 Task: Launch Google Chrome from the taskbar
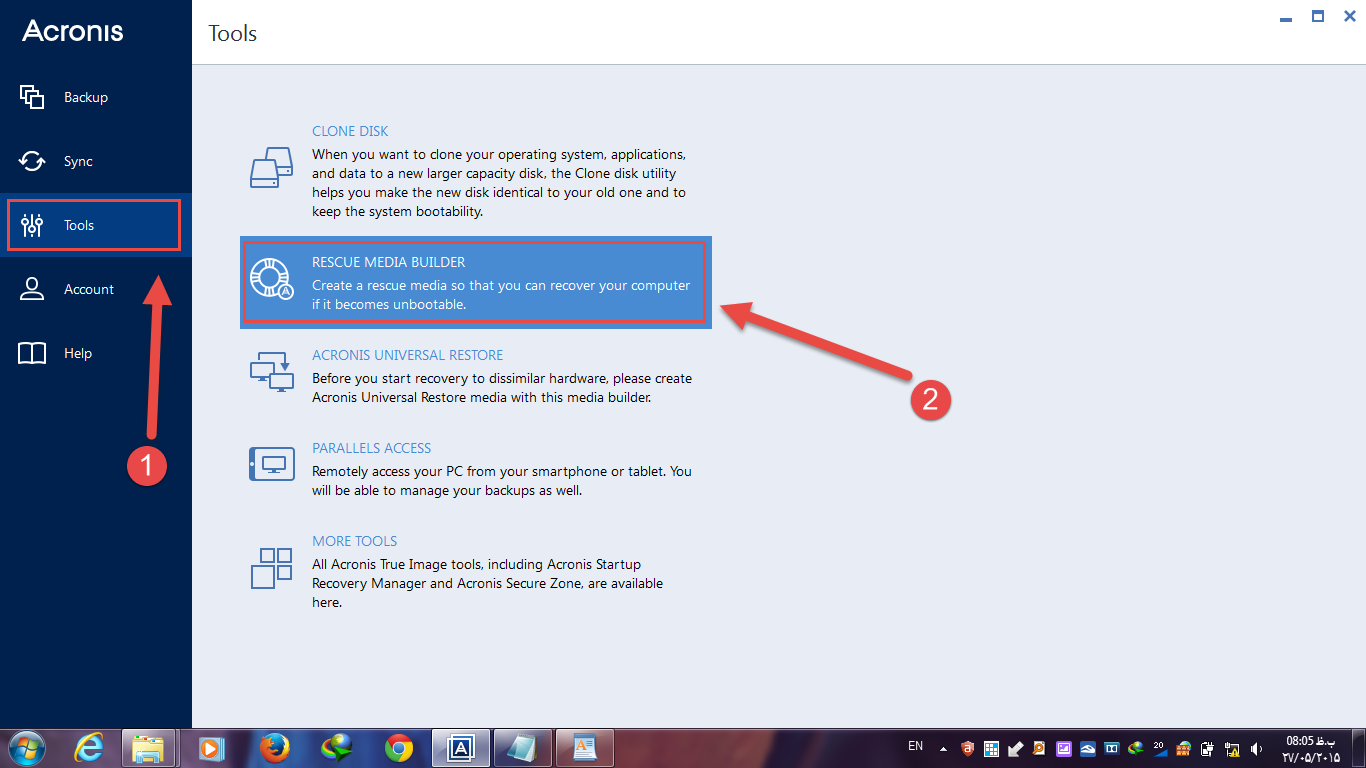tap(399, 748)
